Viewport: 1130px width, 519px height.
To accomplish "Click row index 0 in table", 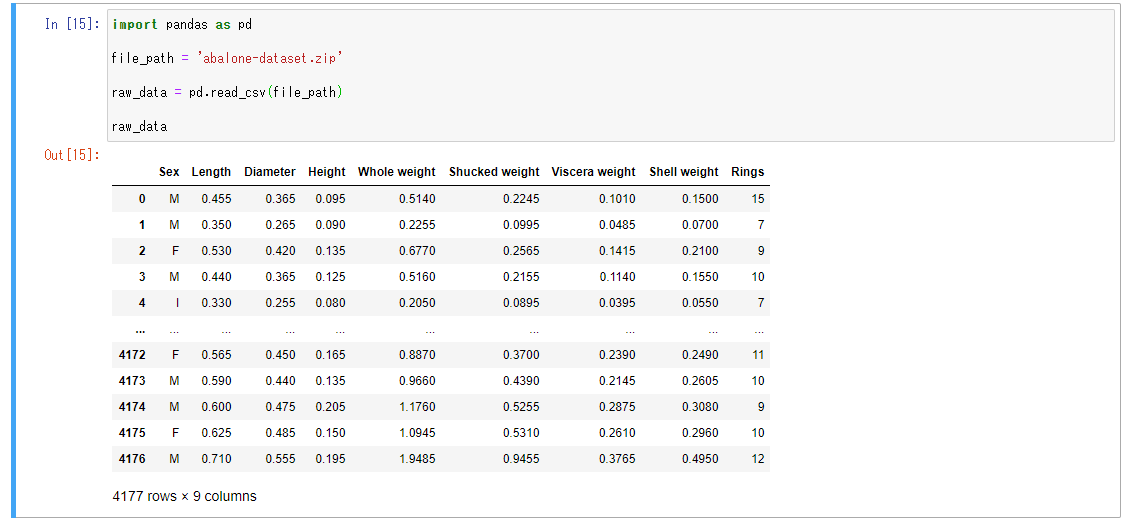I will 142,199.
